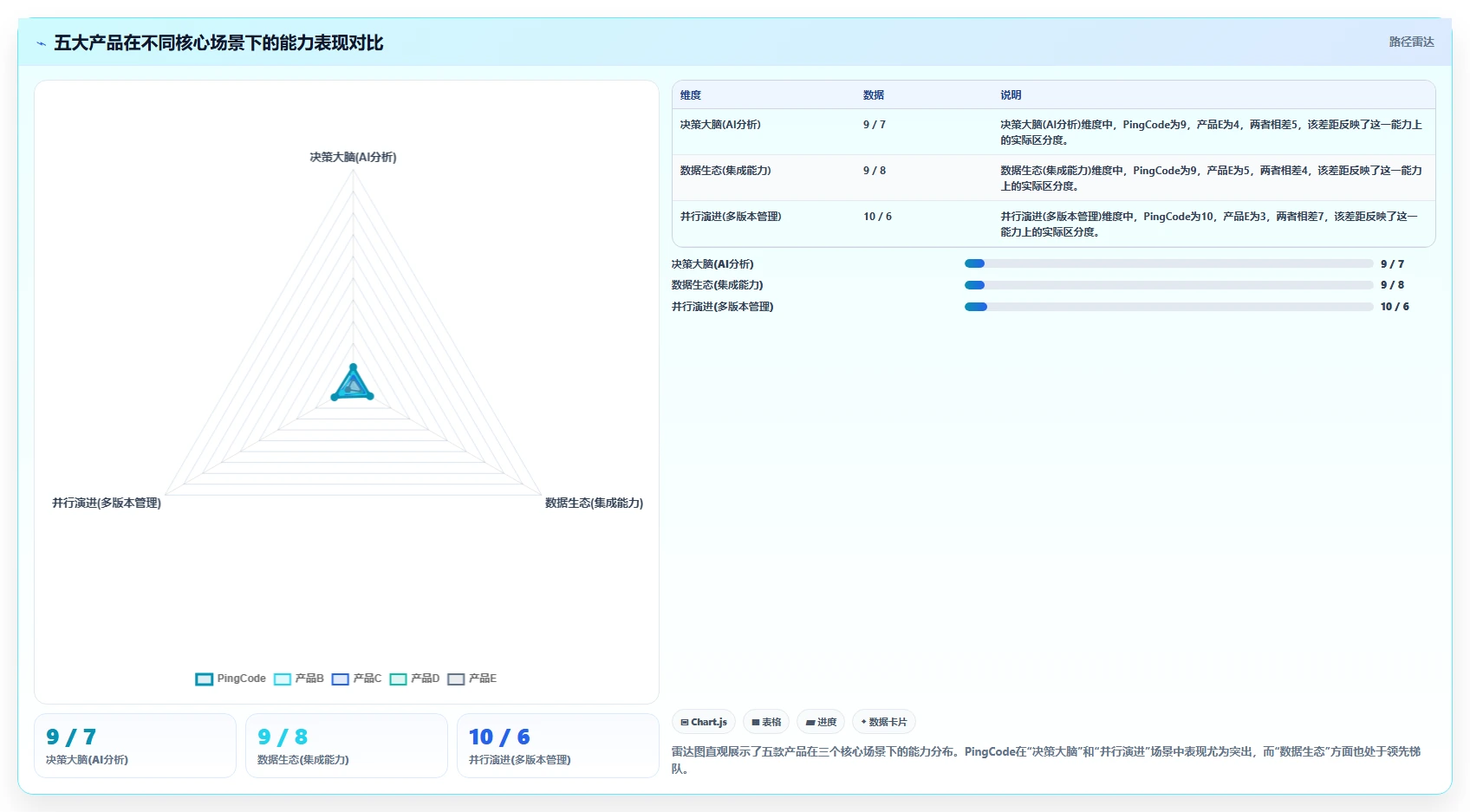Viewport: 1470px width, 812px height.
Task: Toggle the 产品D legend series
Action: [x=414, y=679]
